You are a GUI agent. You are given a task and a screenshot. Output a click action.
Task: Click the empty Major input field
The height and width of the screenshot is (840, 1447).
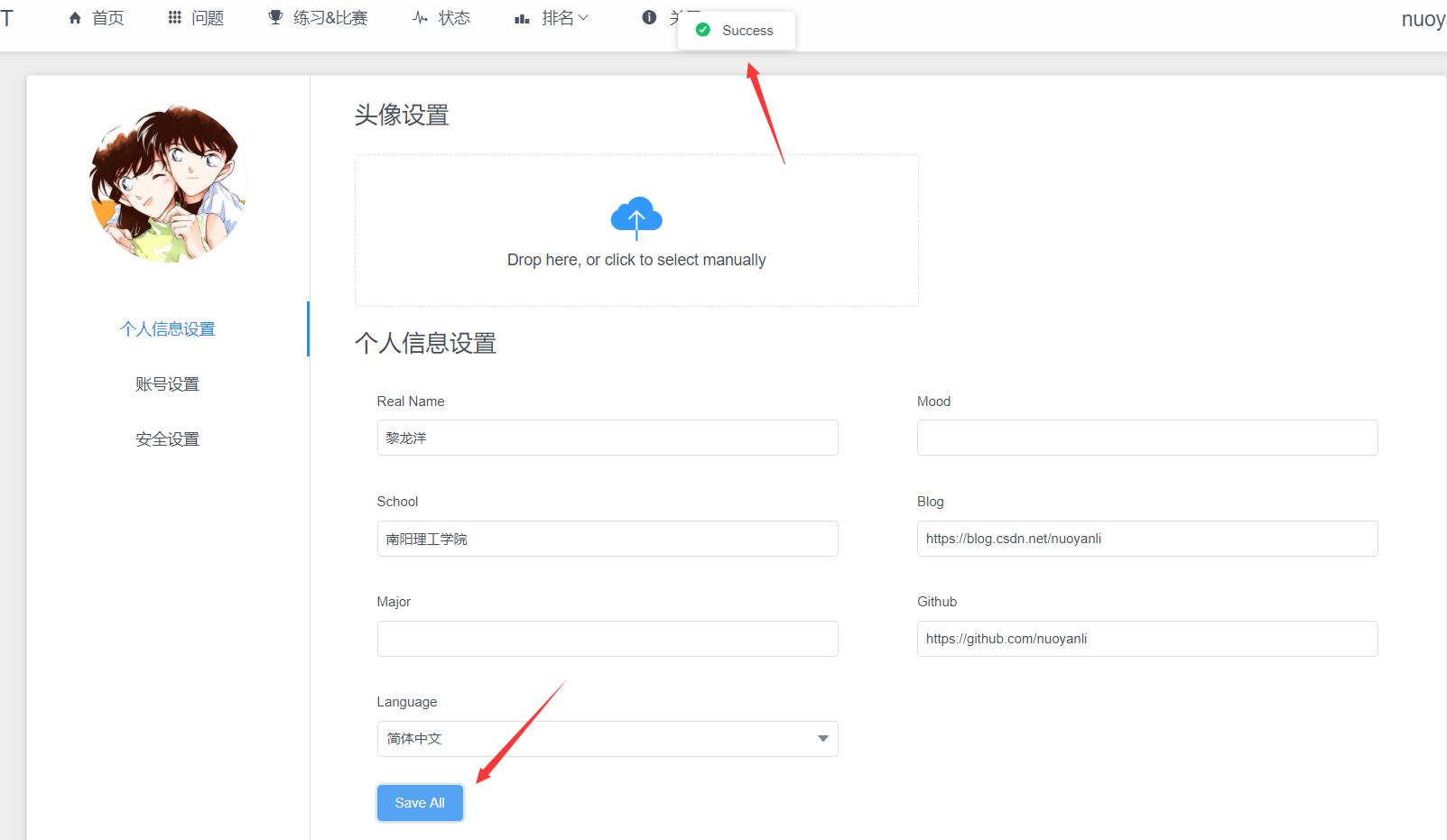coord(607,639)
